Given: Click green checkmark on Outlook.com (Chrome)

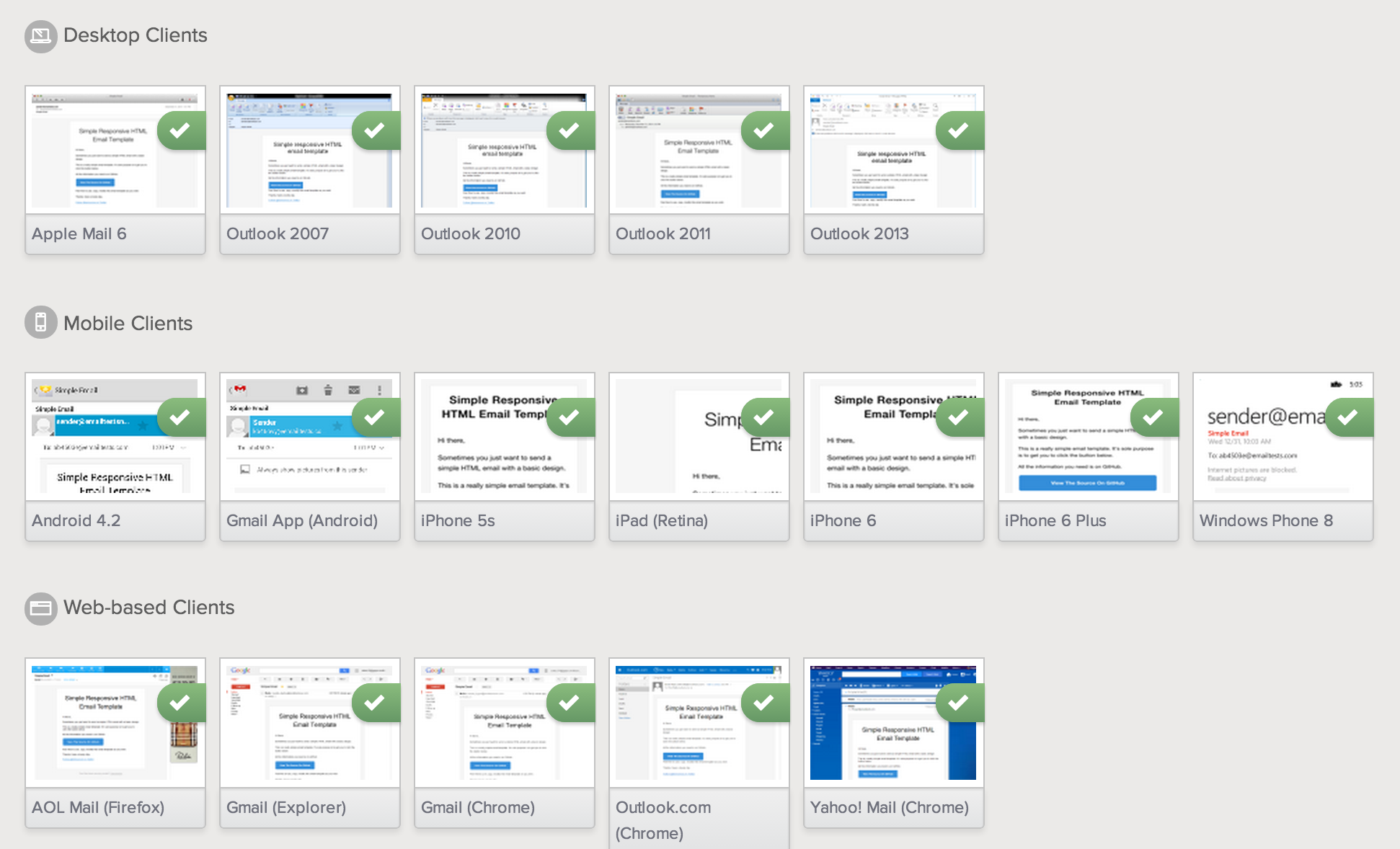Looking at the screenshot, I should pyautogui.click(x=765, y=703).
